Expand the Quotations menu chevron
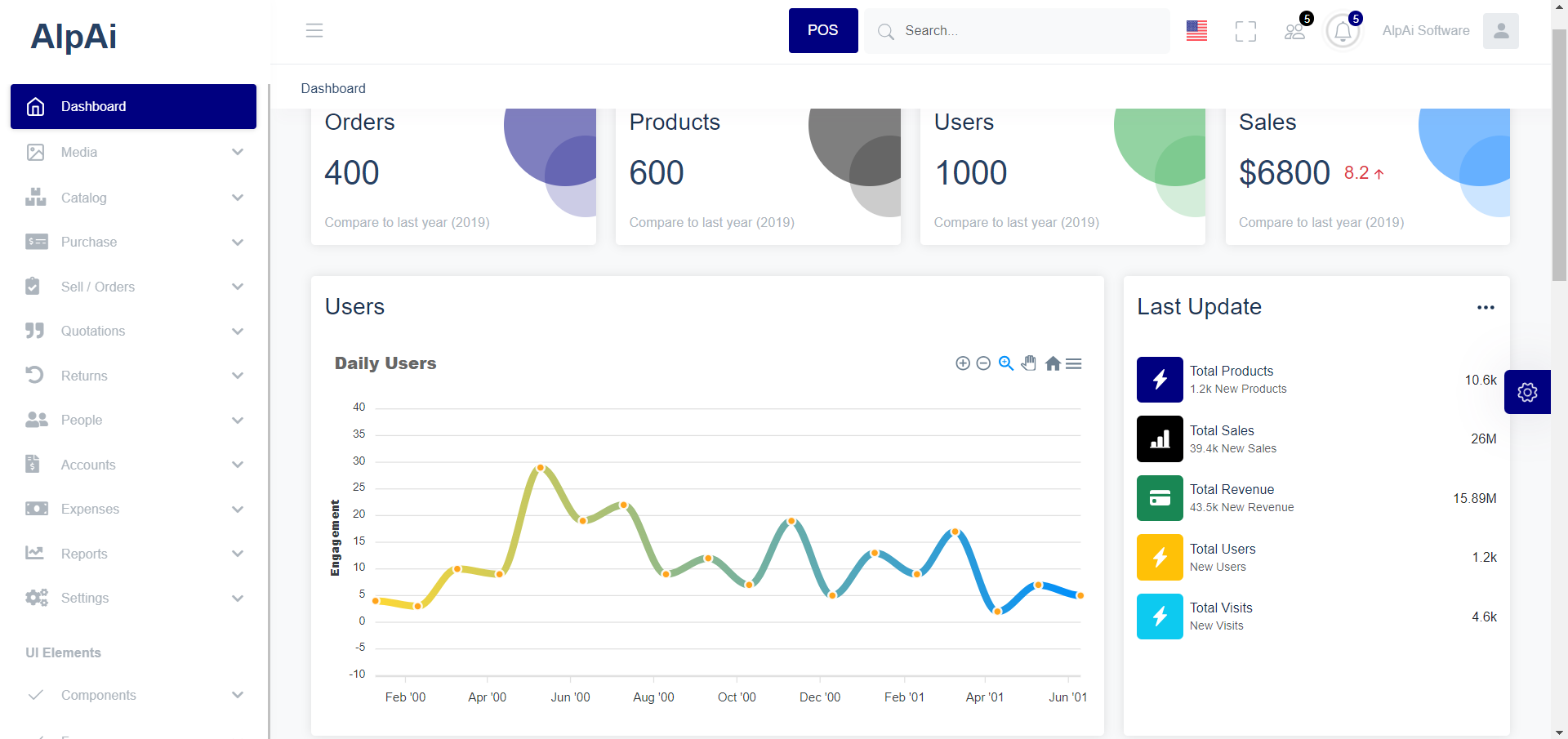 click(238, 332)
